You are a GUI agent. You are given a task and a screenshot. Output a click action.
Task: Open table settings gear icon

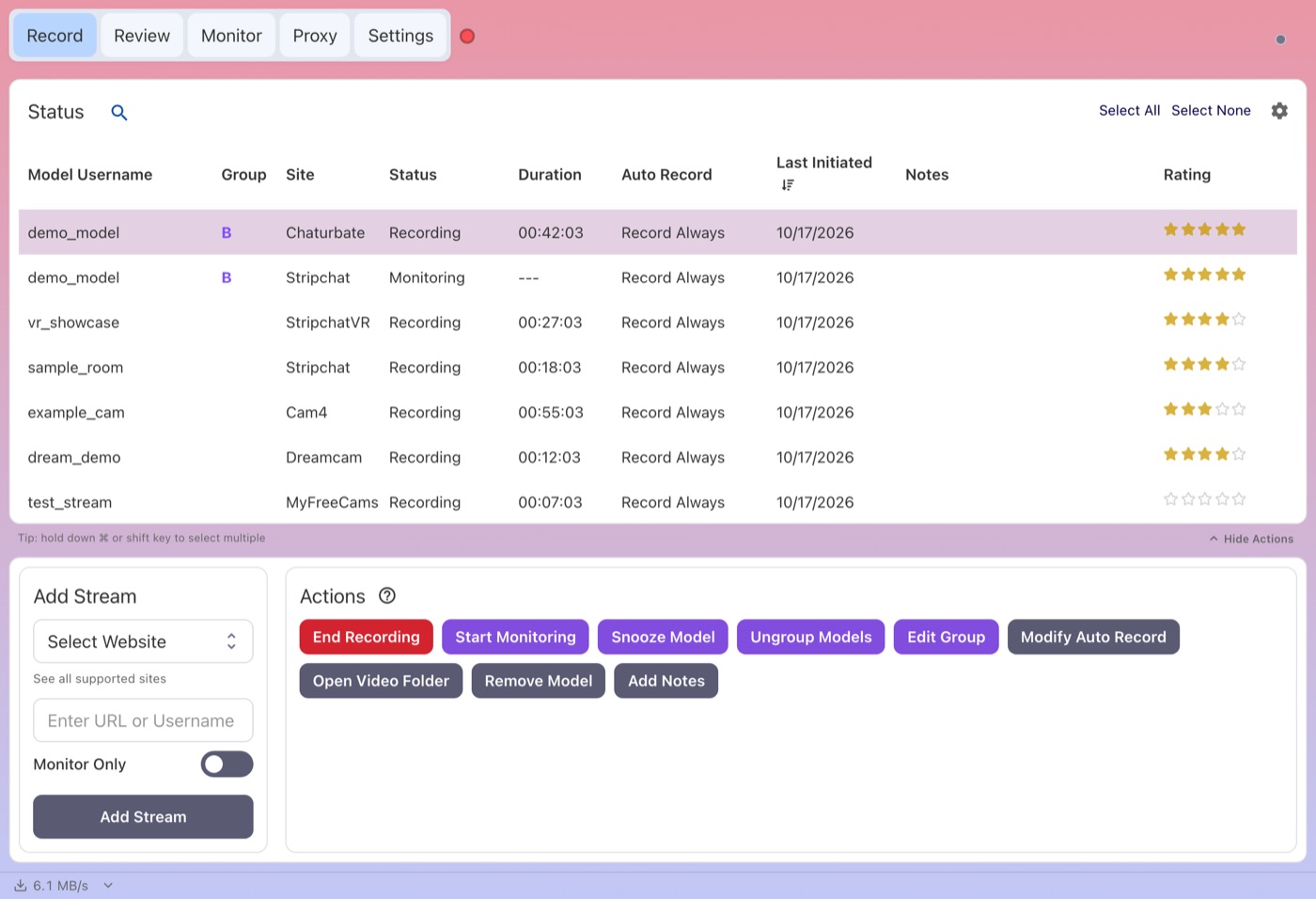1279,111
